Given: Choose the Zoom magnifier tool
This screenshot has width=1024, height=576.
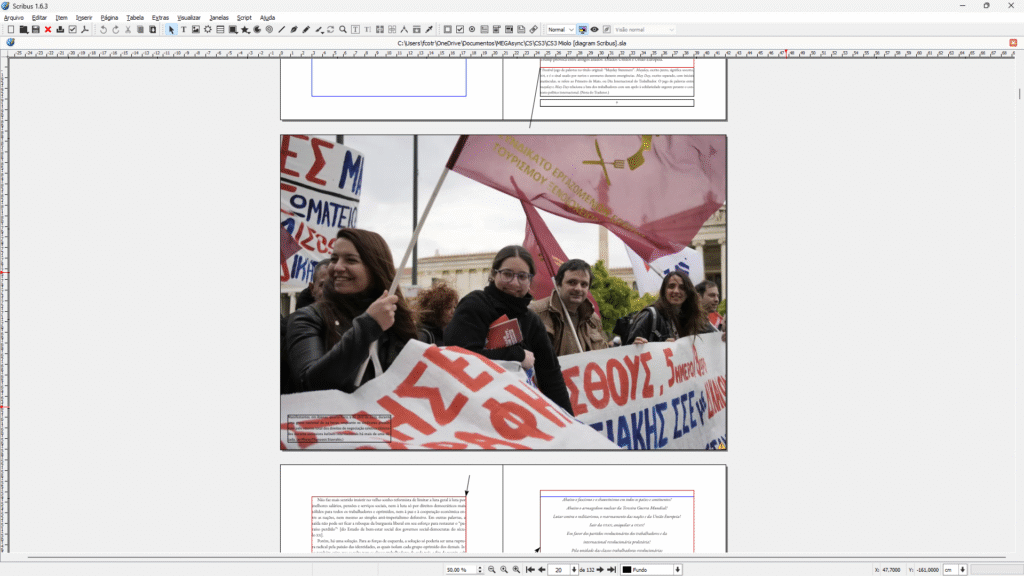Looking at the screenshot, I should click(342, 30).
